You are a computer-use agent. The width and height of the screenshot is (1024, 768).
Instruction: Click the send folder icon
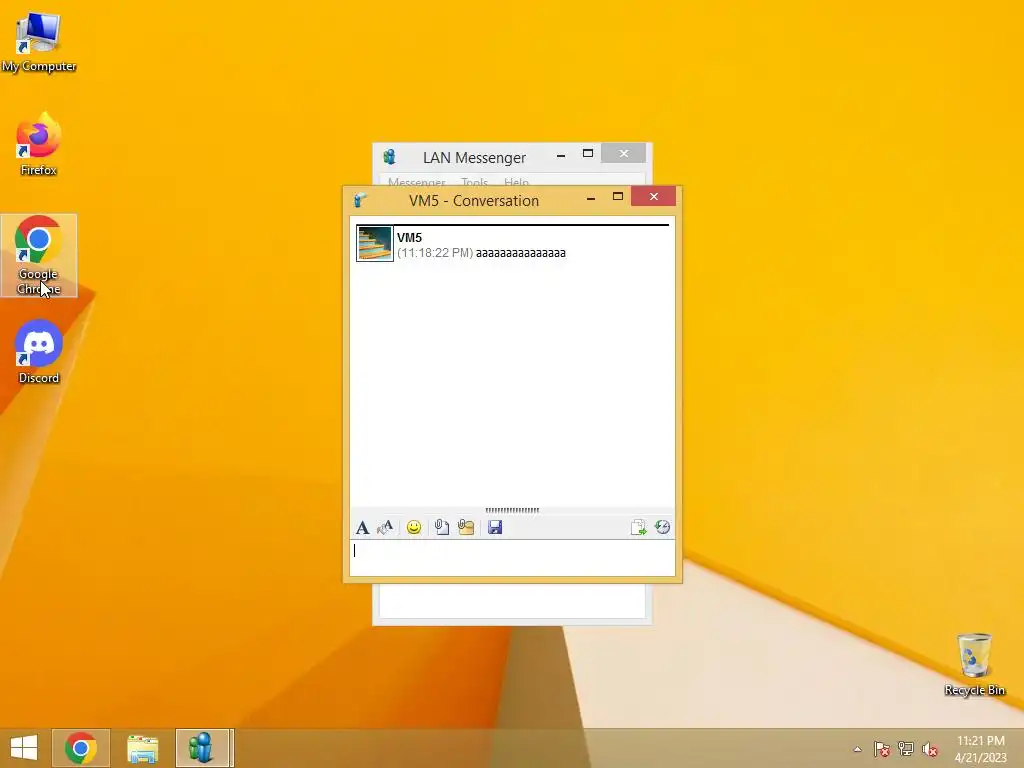466,527
